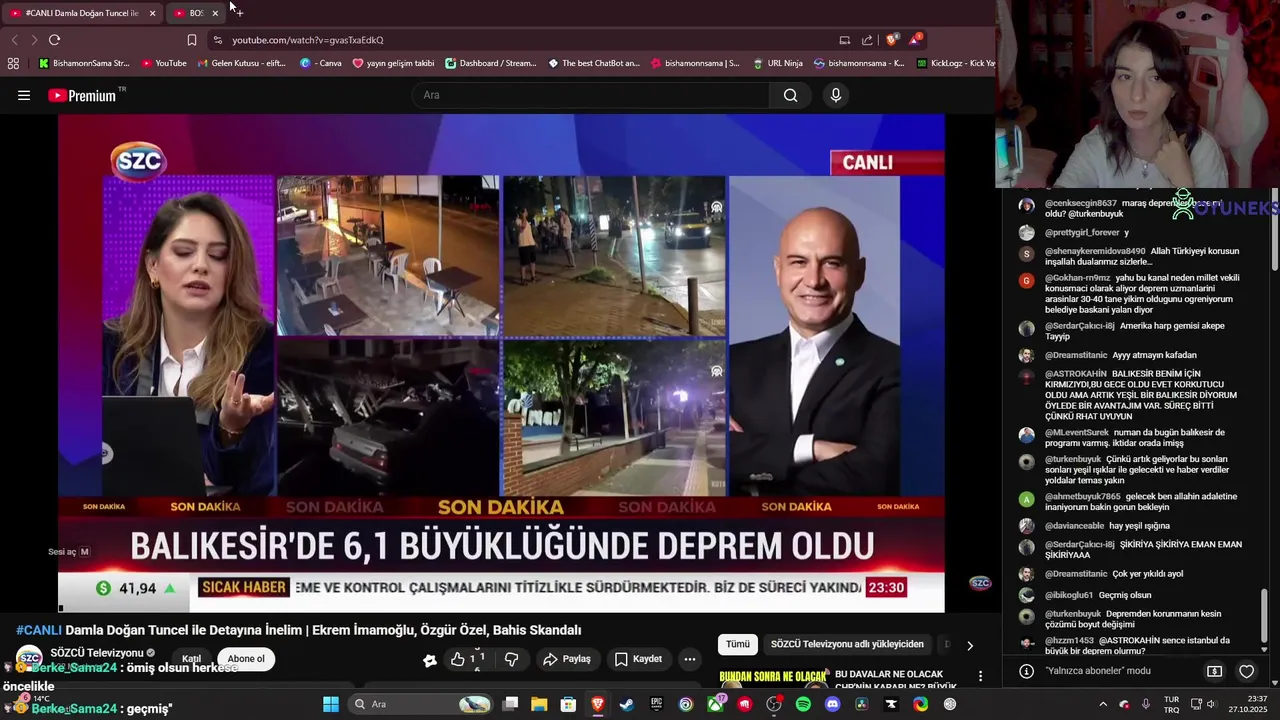Open the more actions three-dot button

click(x=689, y=659)
